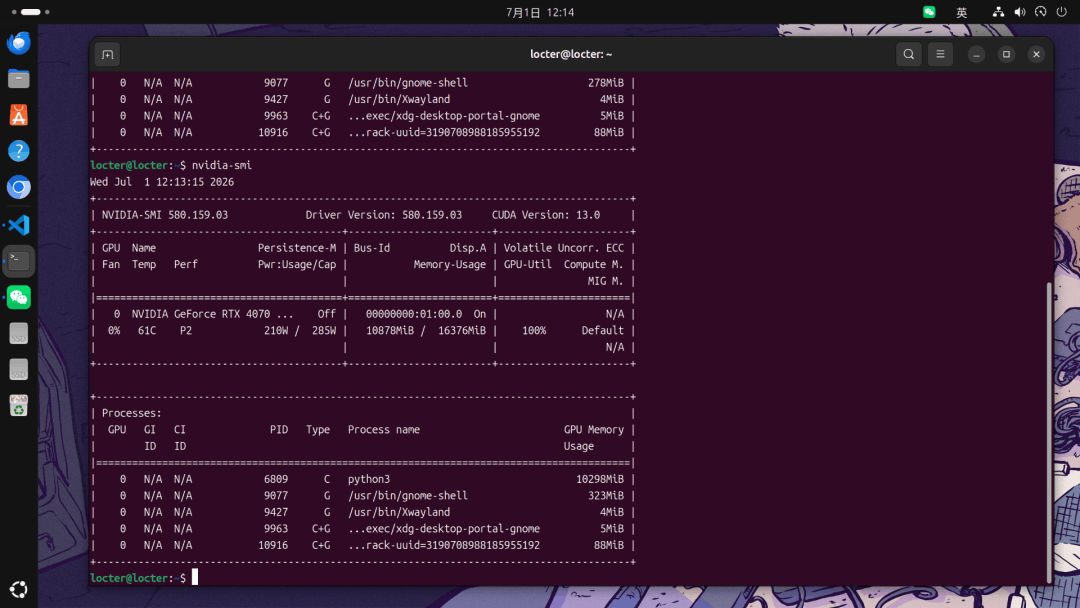Screen dimensions: 1080x608
Task: Open the terminal hamburger menu
Action: 940,54
